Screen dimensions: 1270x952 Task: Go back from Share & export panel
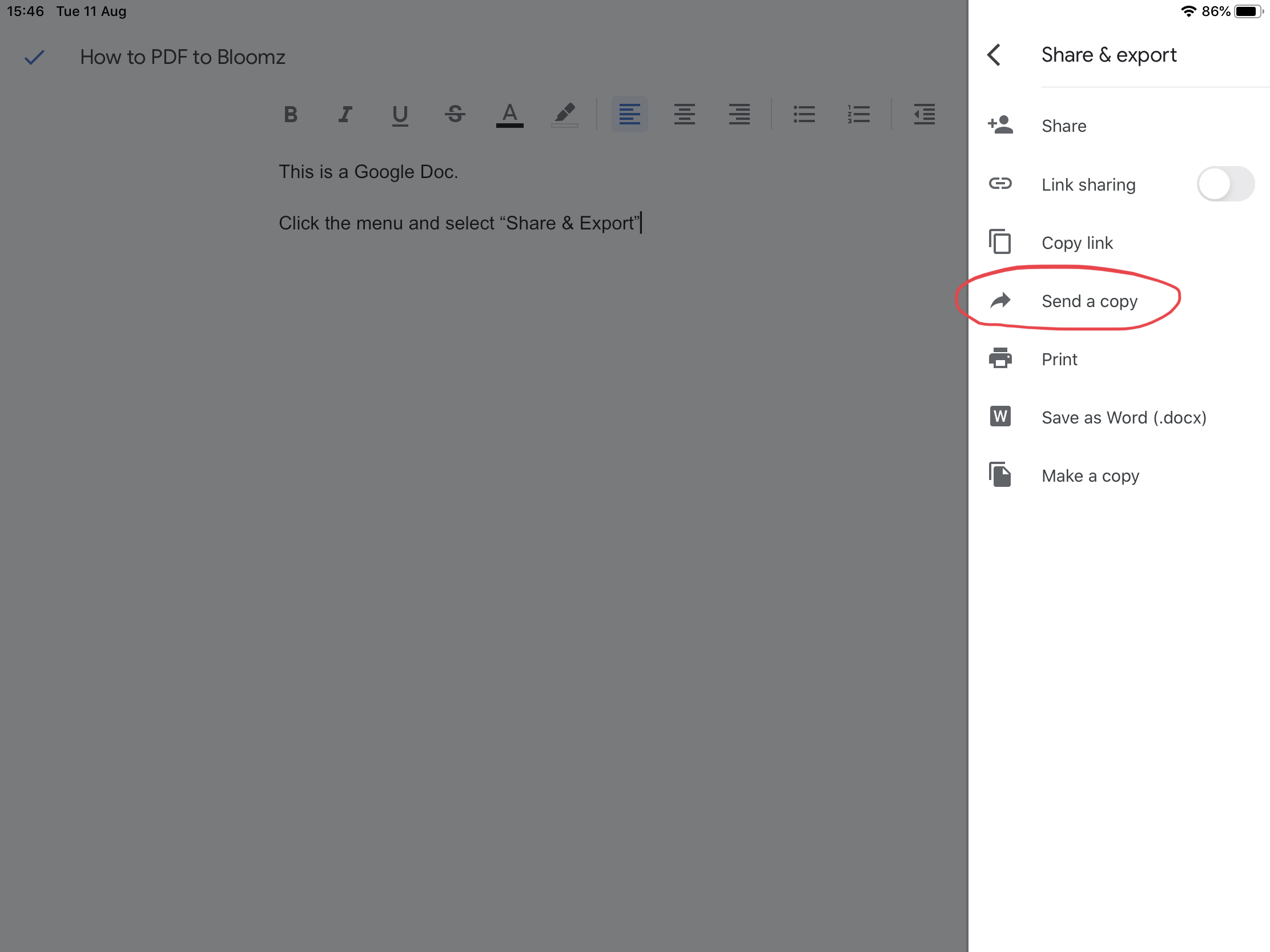pos(994,55)
